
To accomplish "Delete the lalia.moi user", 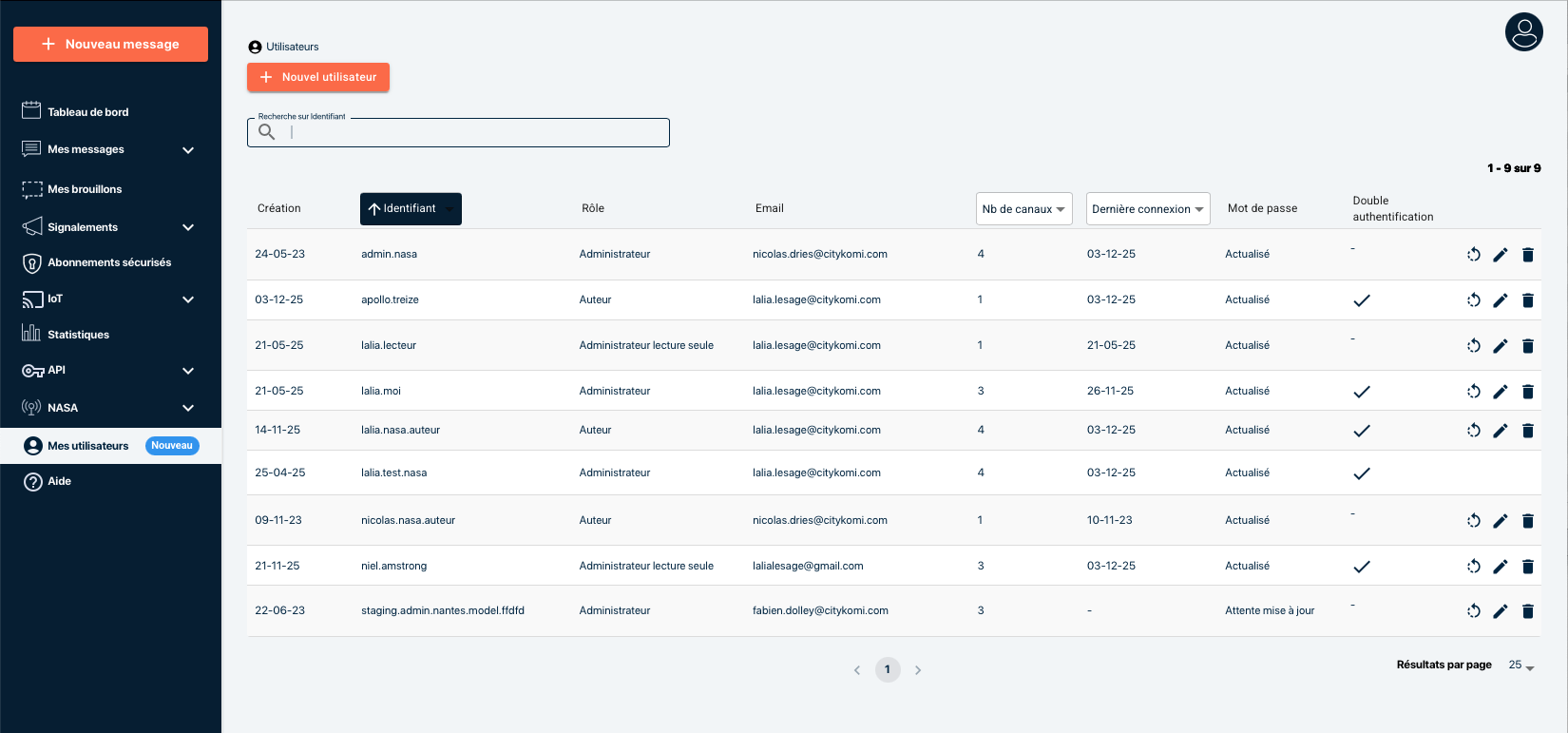I will tap(1527, 392).
